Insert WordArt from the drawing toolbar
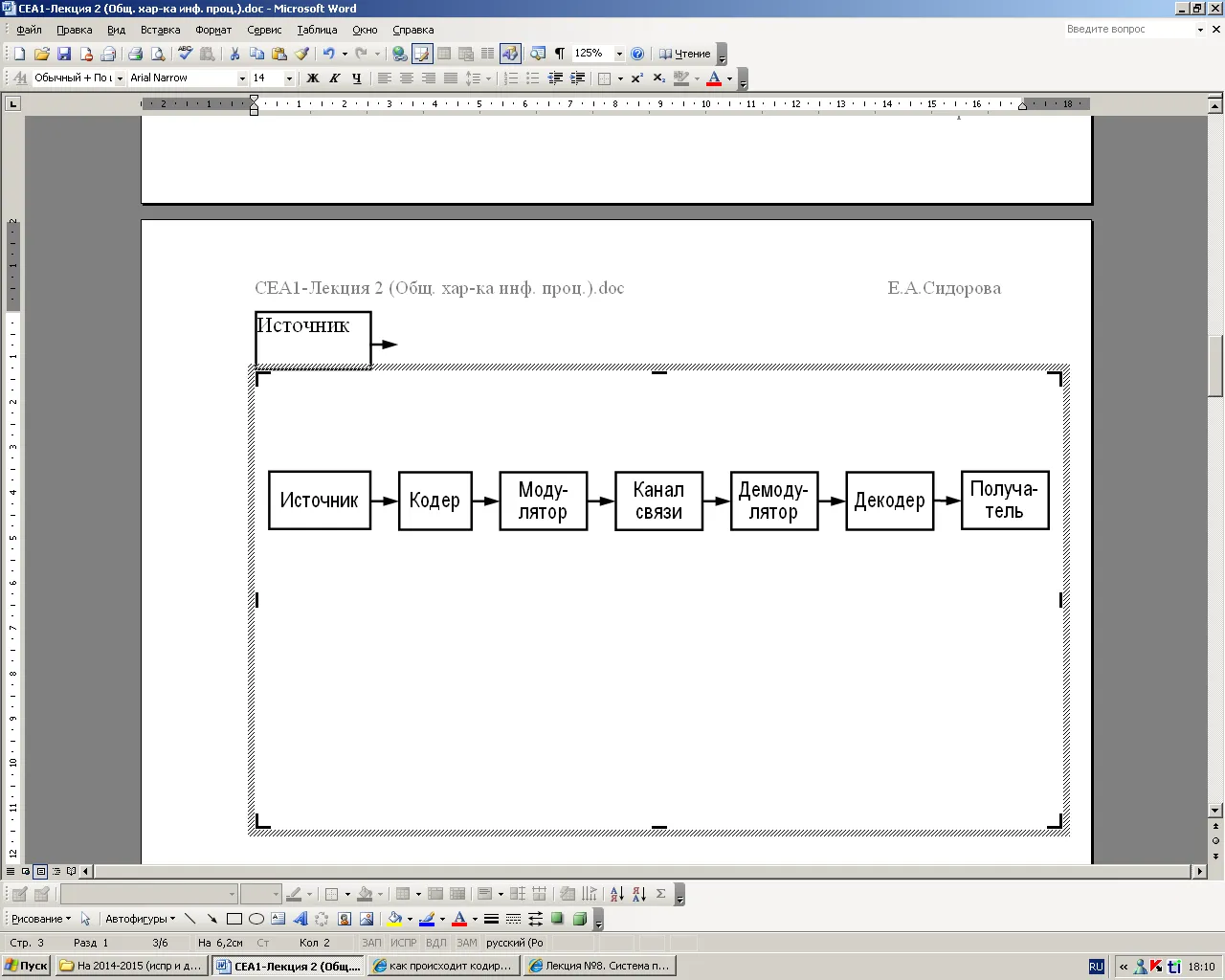 click(x=301, y=919)
